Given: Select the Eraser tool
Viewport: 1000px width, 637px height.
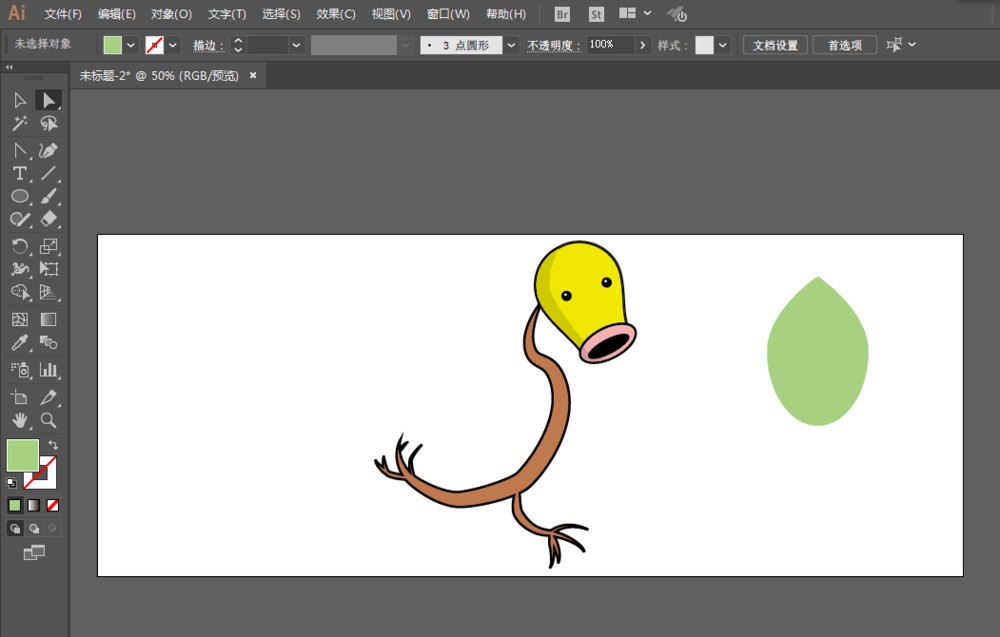Looking at the screenshot, I should point(48,220).
